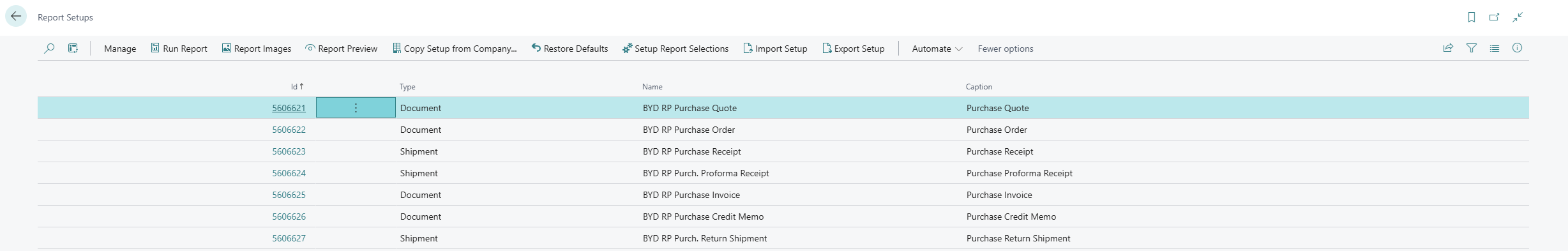Open the FactBox information icon
1568x251 pixels.
click(1518, 48)
